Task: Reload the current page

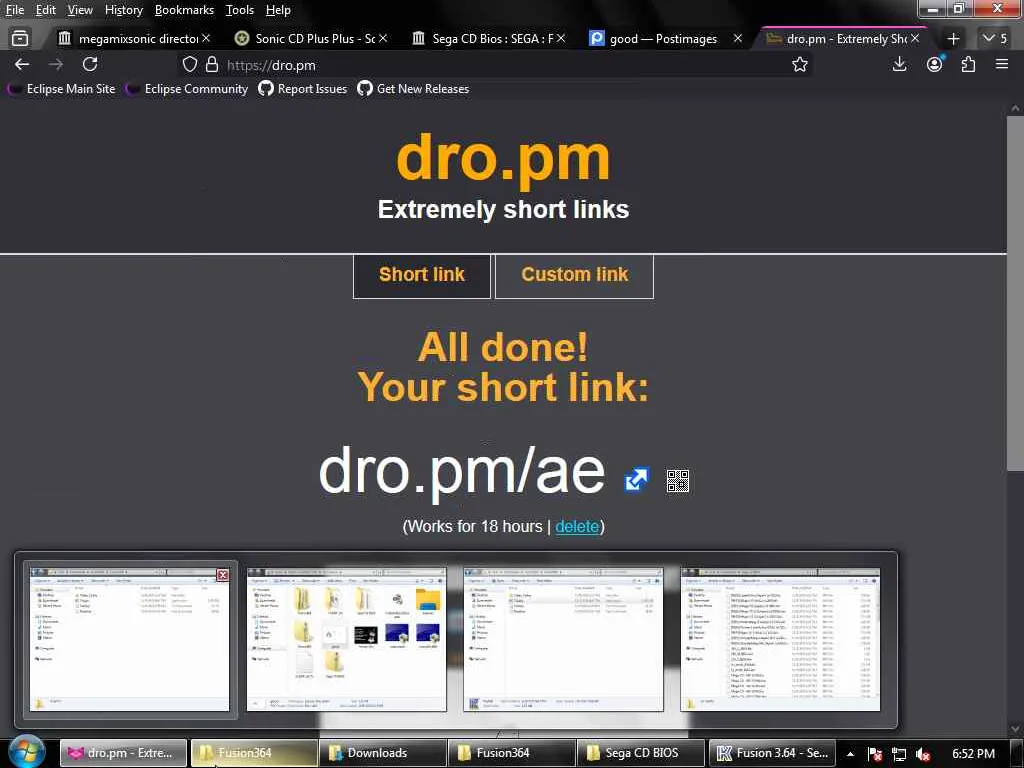Action: (x=90, y=64)
